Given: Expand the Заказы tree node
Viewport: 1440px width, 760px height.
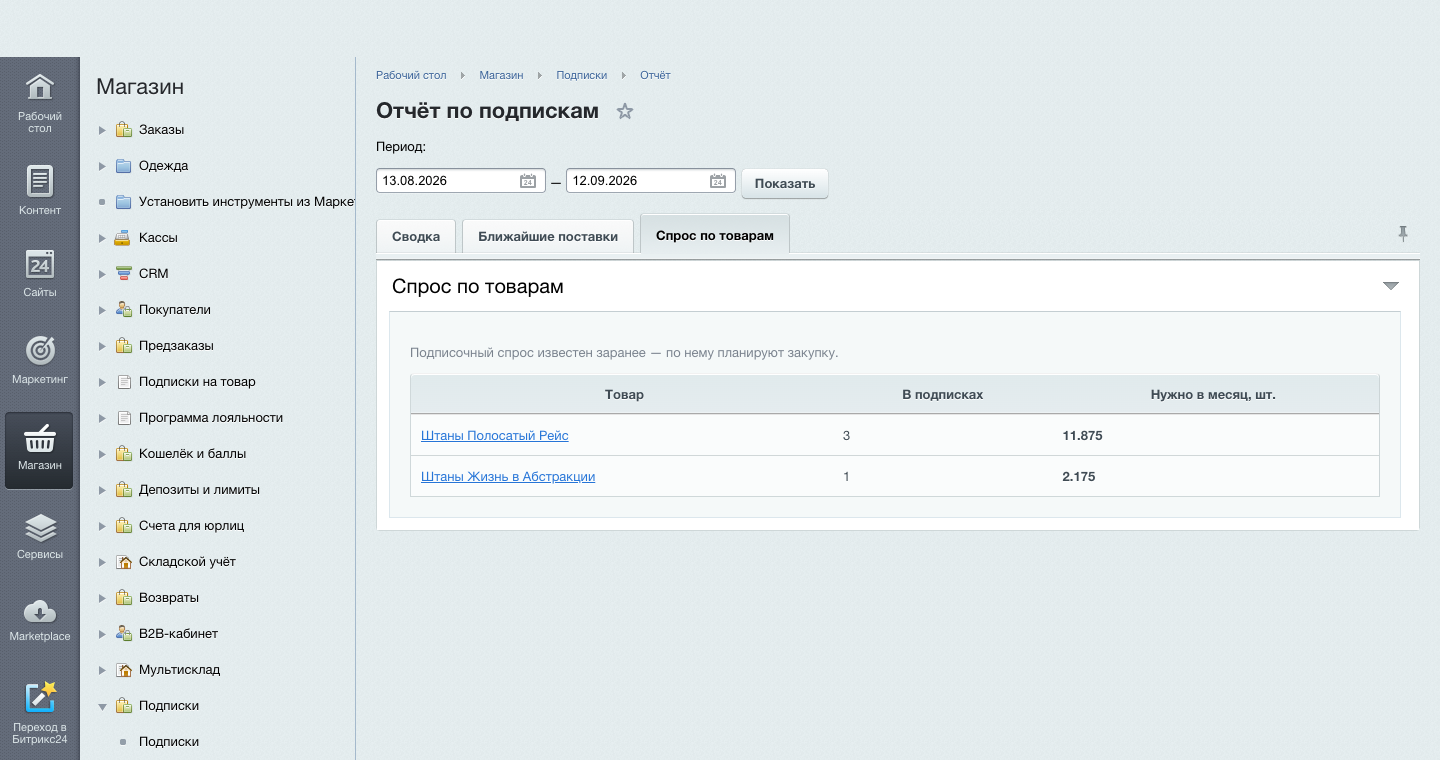Looking at the screenshot, I should (102, 130).
